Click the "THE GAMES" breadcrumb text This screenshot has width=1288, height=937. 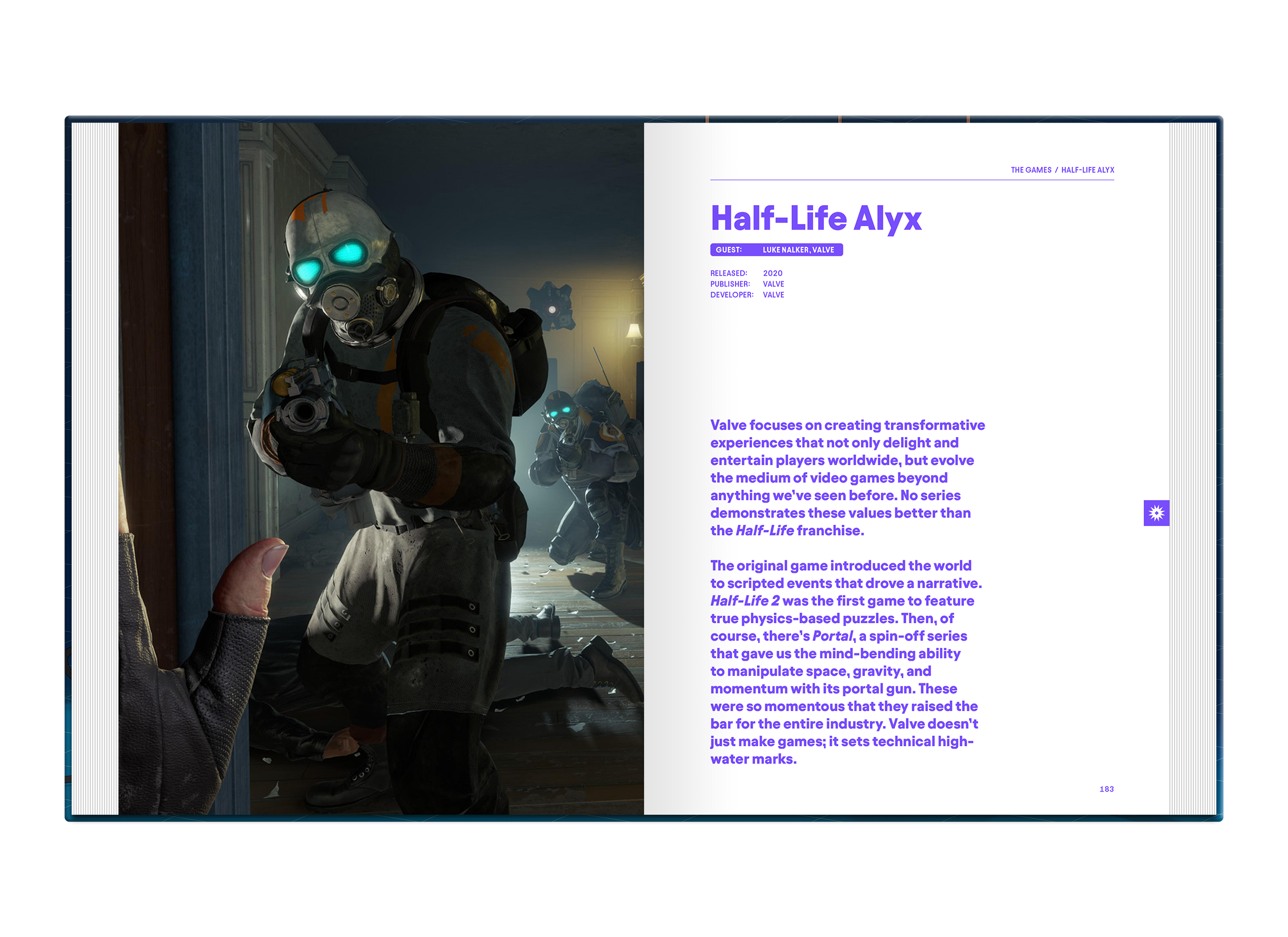[1031, 170]
